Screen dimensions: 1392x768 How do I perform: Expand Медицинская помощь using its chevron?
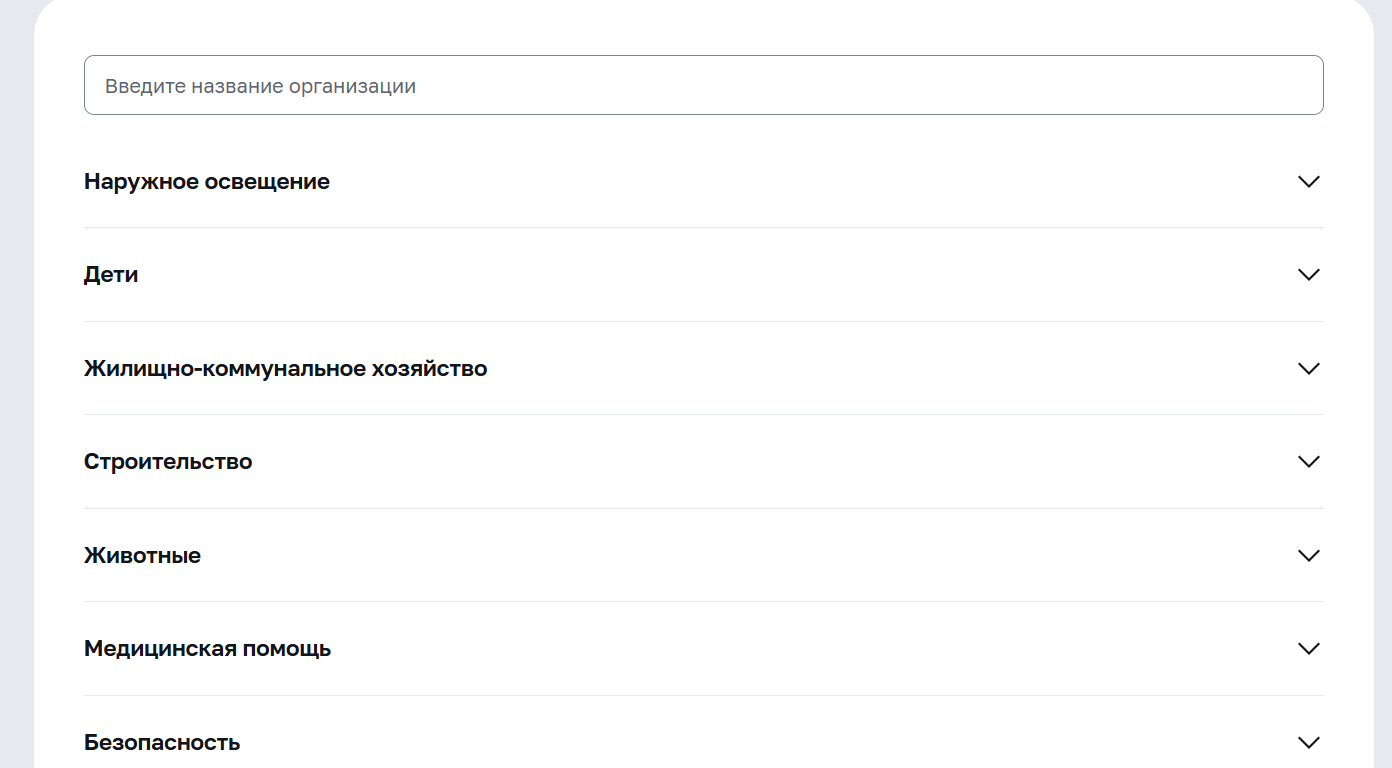coord(1308,648)
